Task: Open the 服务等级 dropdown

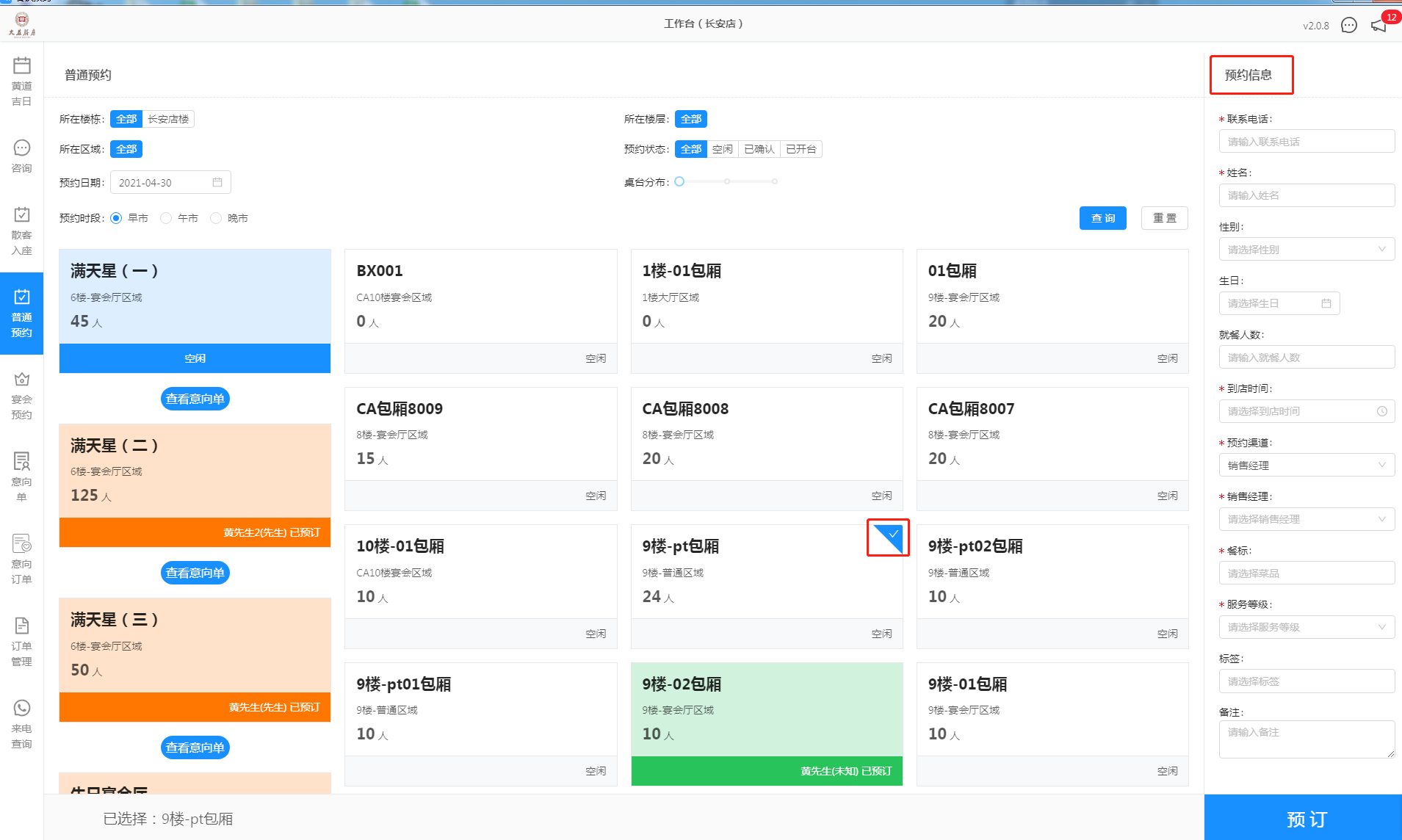Action: coord(1307,627)
